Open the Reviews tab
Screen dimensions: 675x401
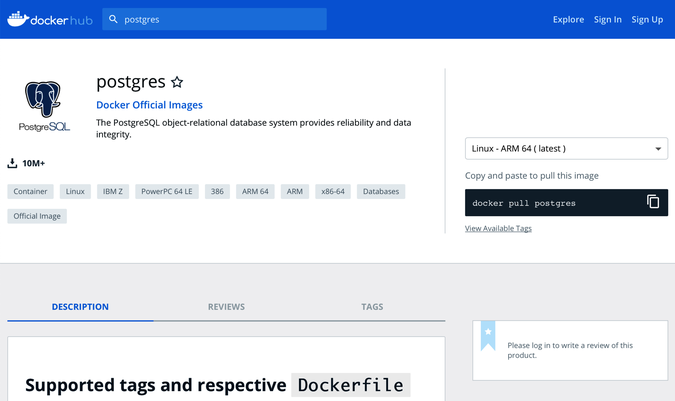point(226,307)
